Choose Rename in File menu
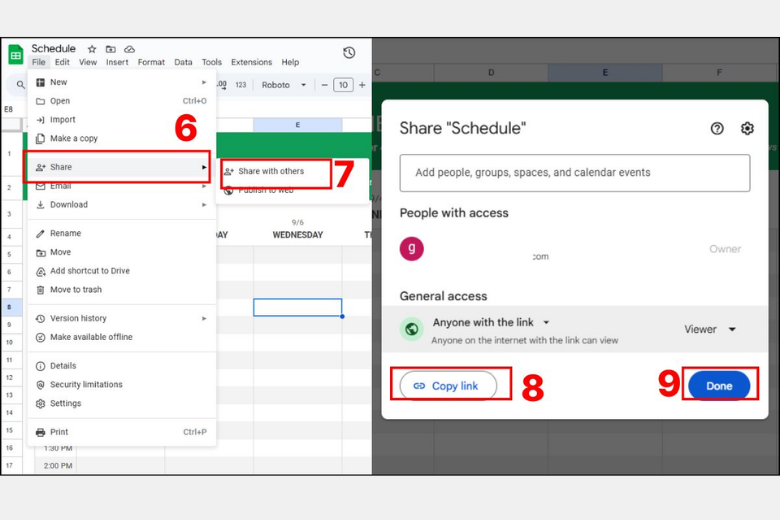This screenshot has width=780, height=520. pos(121,233)
